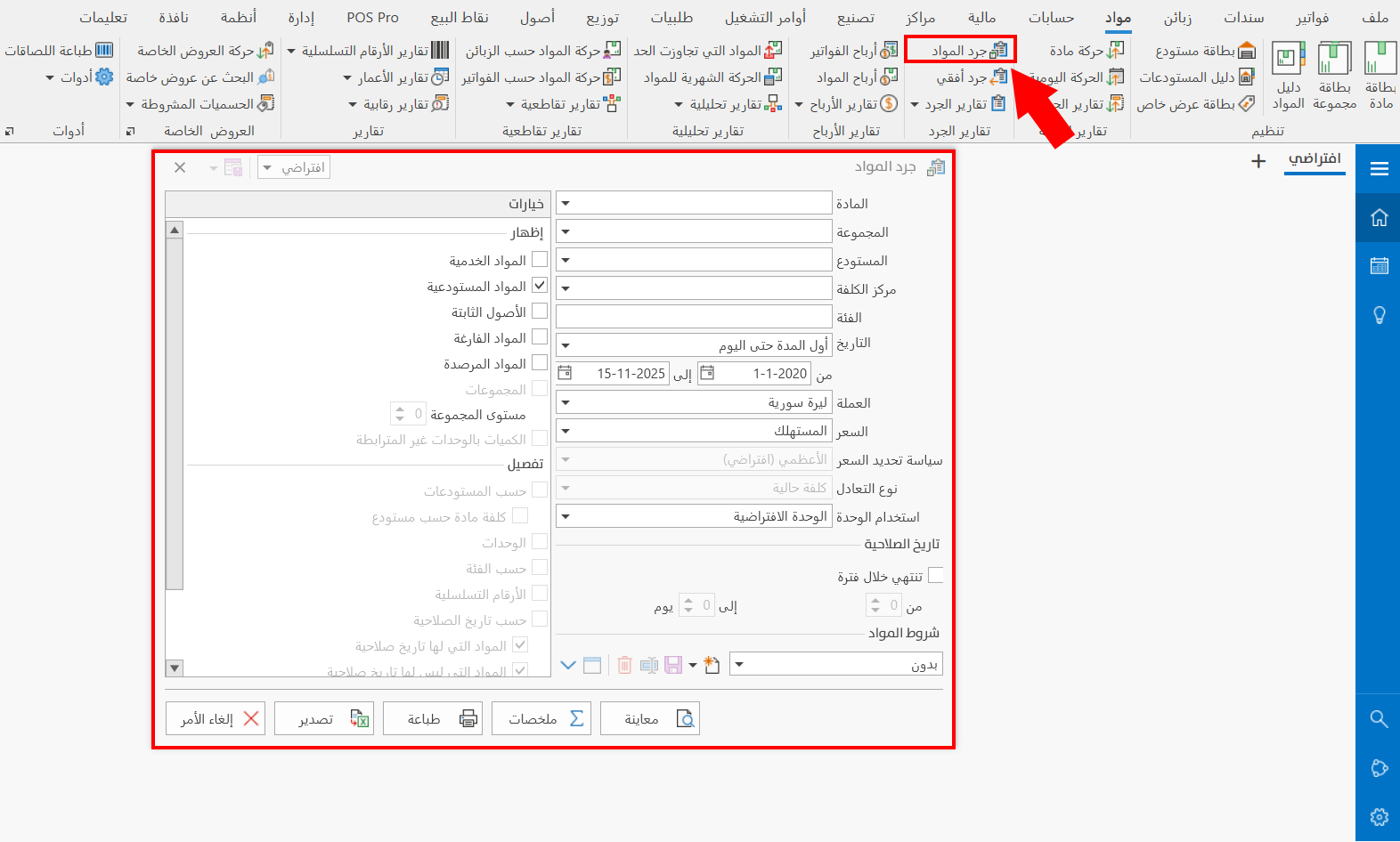Enable المواد الفارغة checkbox
This screenshot has height=842, width=1400.
(540, 337)
